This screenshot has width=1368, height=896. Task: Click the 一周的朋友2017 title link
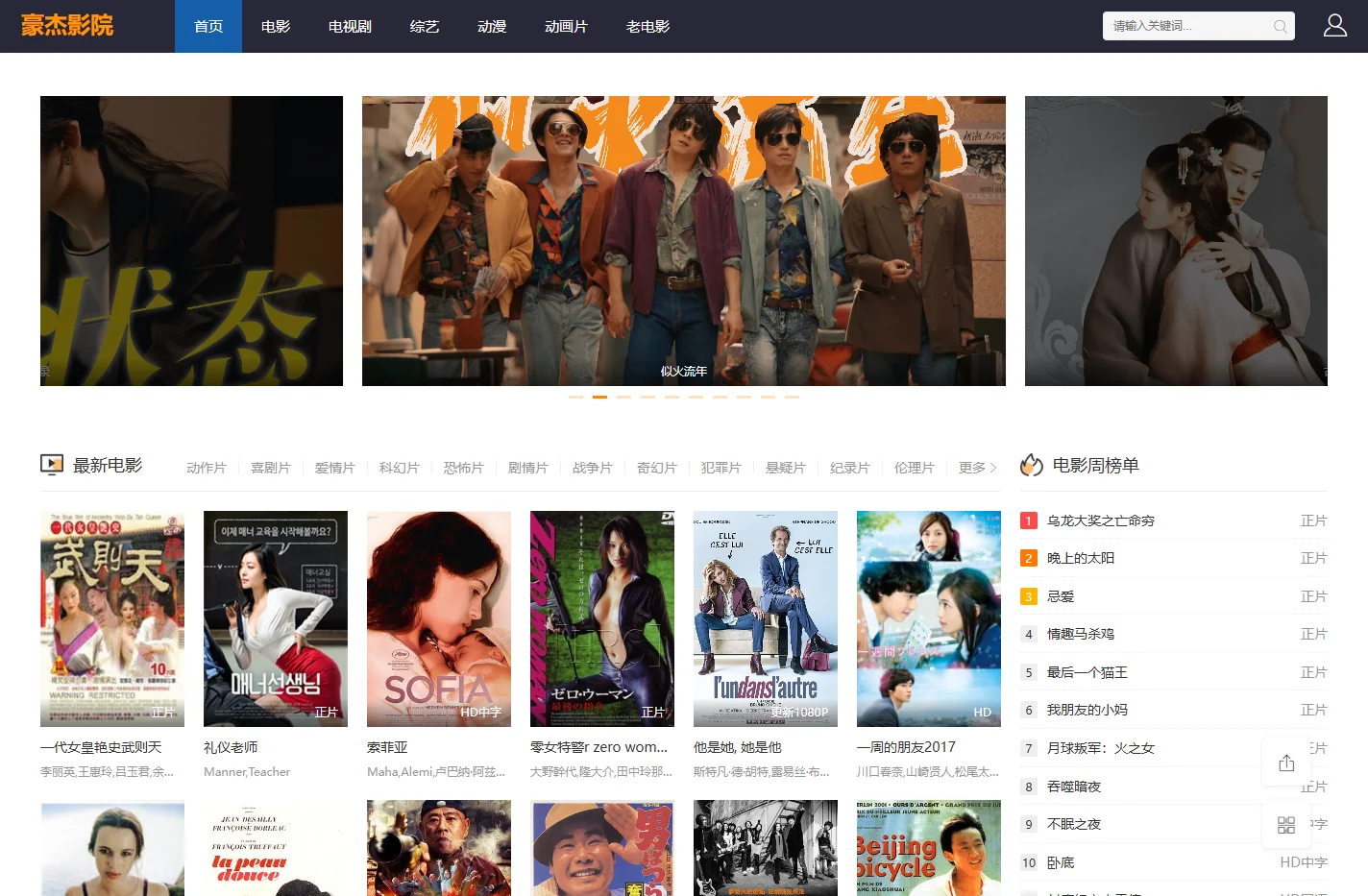(906, 747)
